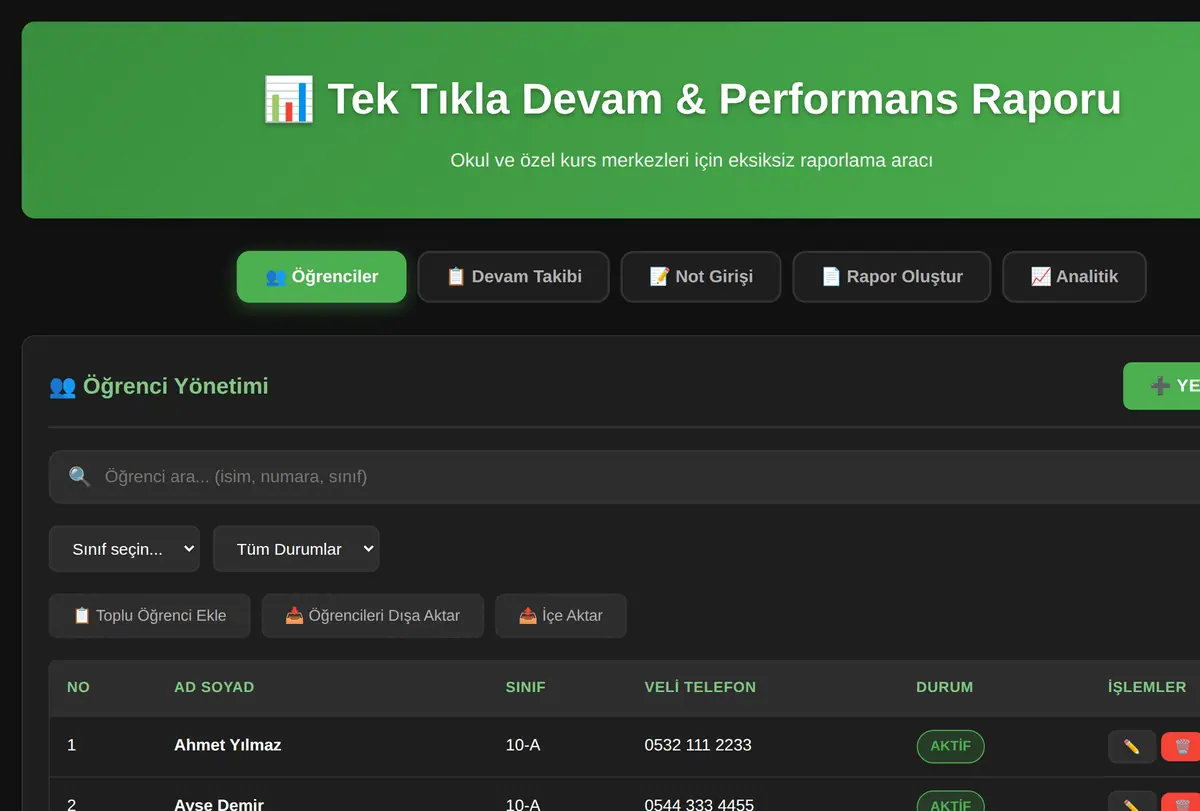1200x811 pixels.
Task: Click the chart icon in page title
Action: tap(288, 99)
